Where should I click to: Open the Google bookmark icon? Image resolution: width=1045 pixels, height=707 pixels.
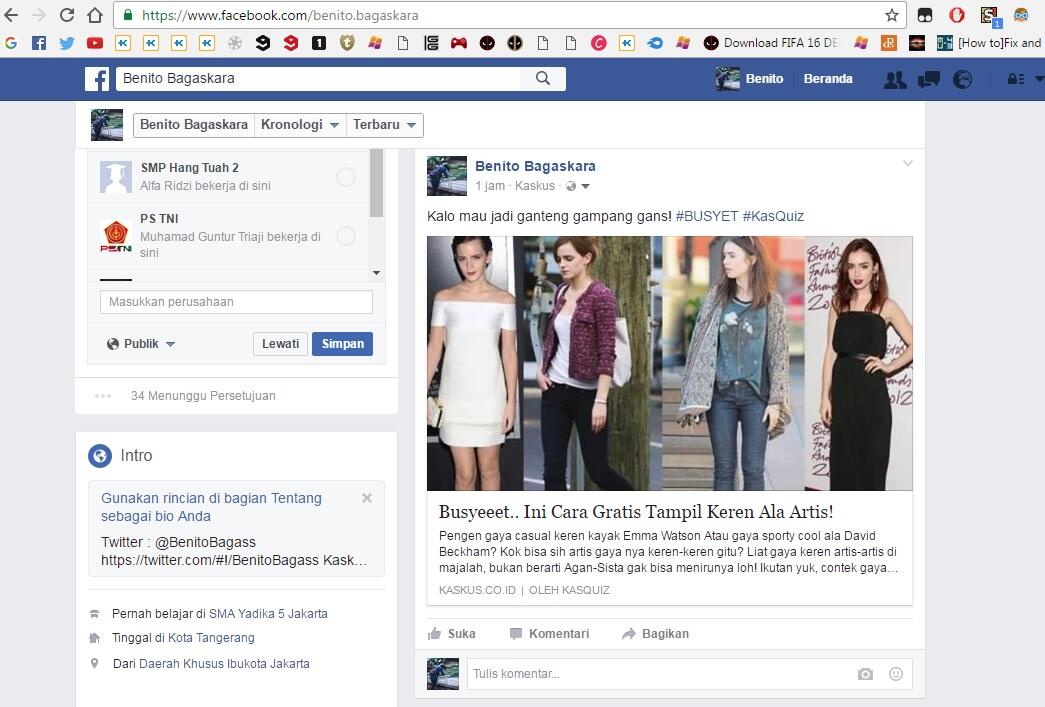(x=11, y=43)
